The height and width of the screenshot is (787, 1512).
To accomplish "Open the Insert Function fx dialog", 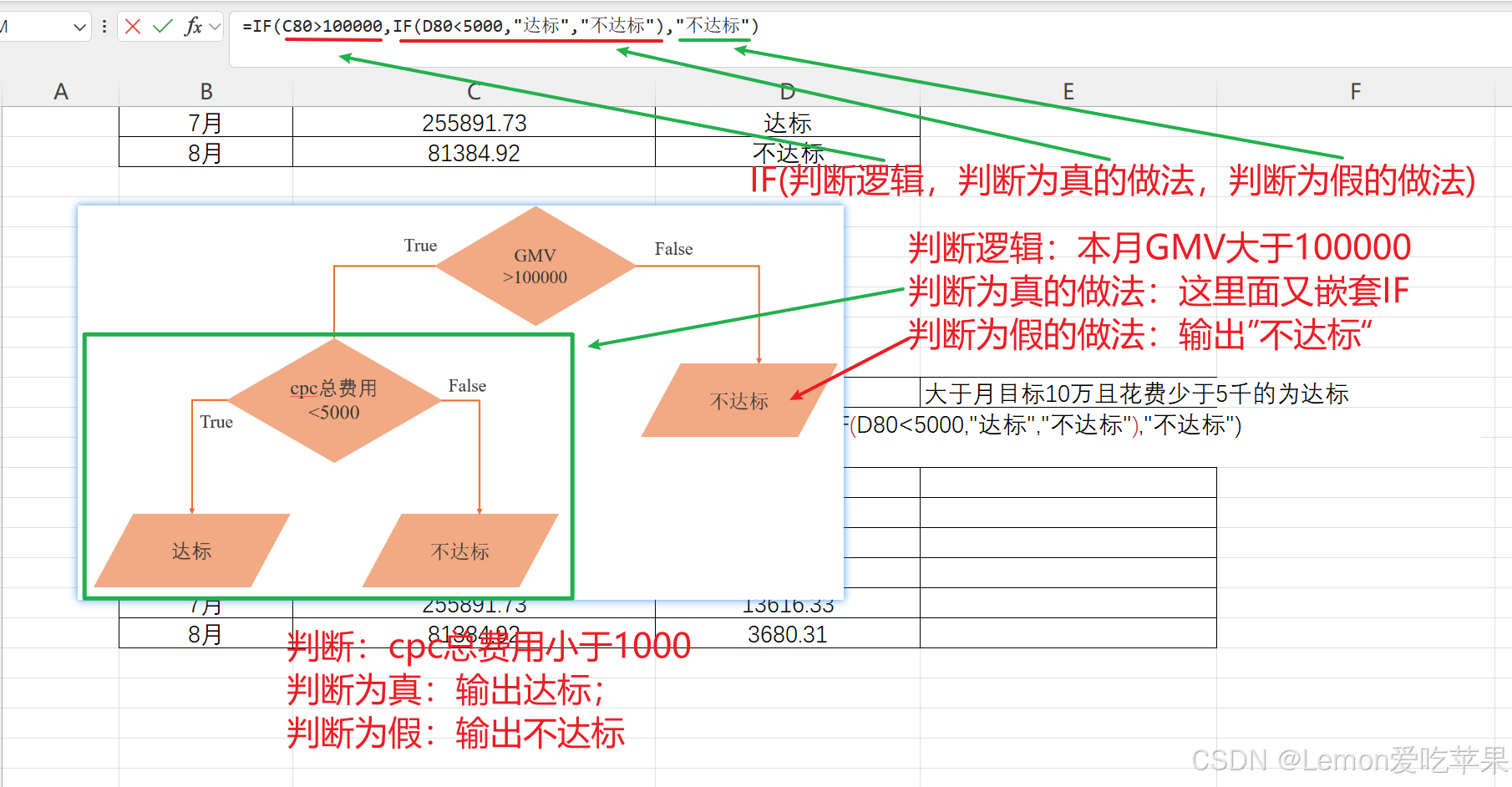I will 193,27.
